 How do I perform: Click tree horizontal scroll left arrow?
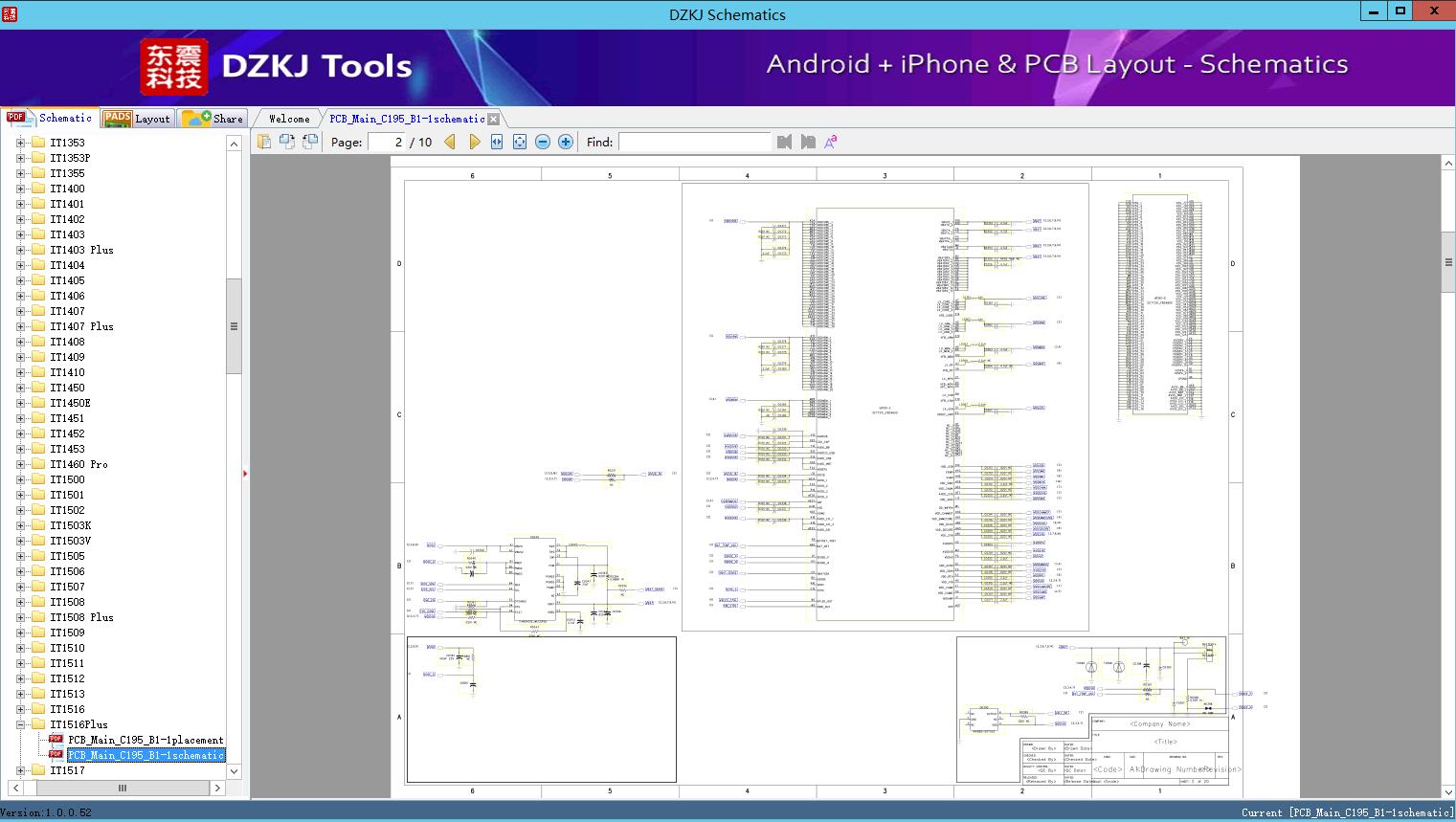tap(15, 789)
